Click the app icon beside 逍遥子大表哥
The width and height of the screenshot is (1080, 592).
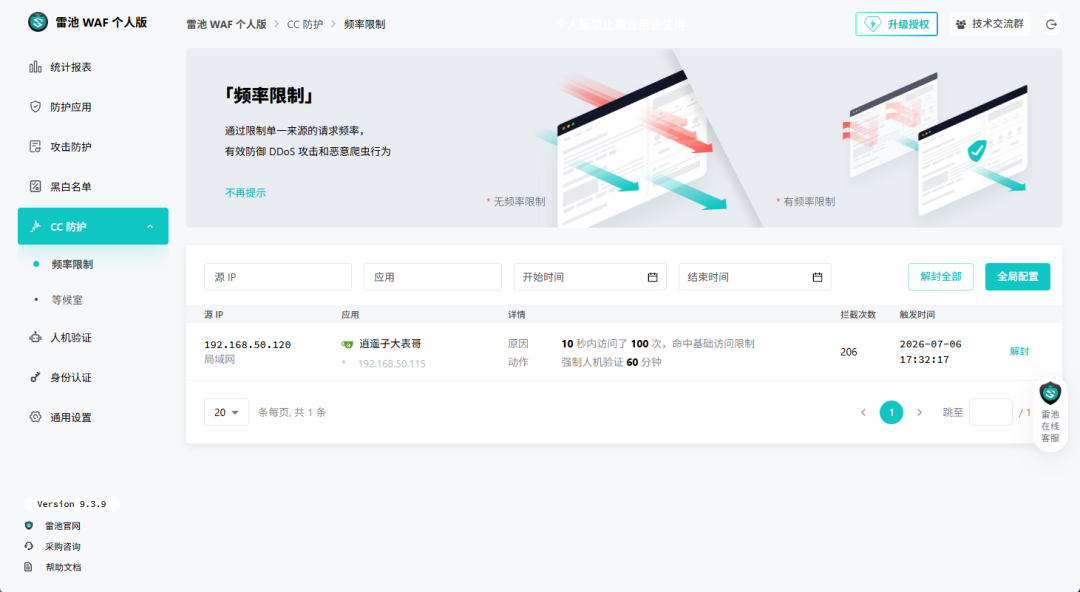pyautogui.click(x=347, y=344)
